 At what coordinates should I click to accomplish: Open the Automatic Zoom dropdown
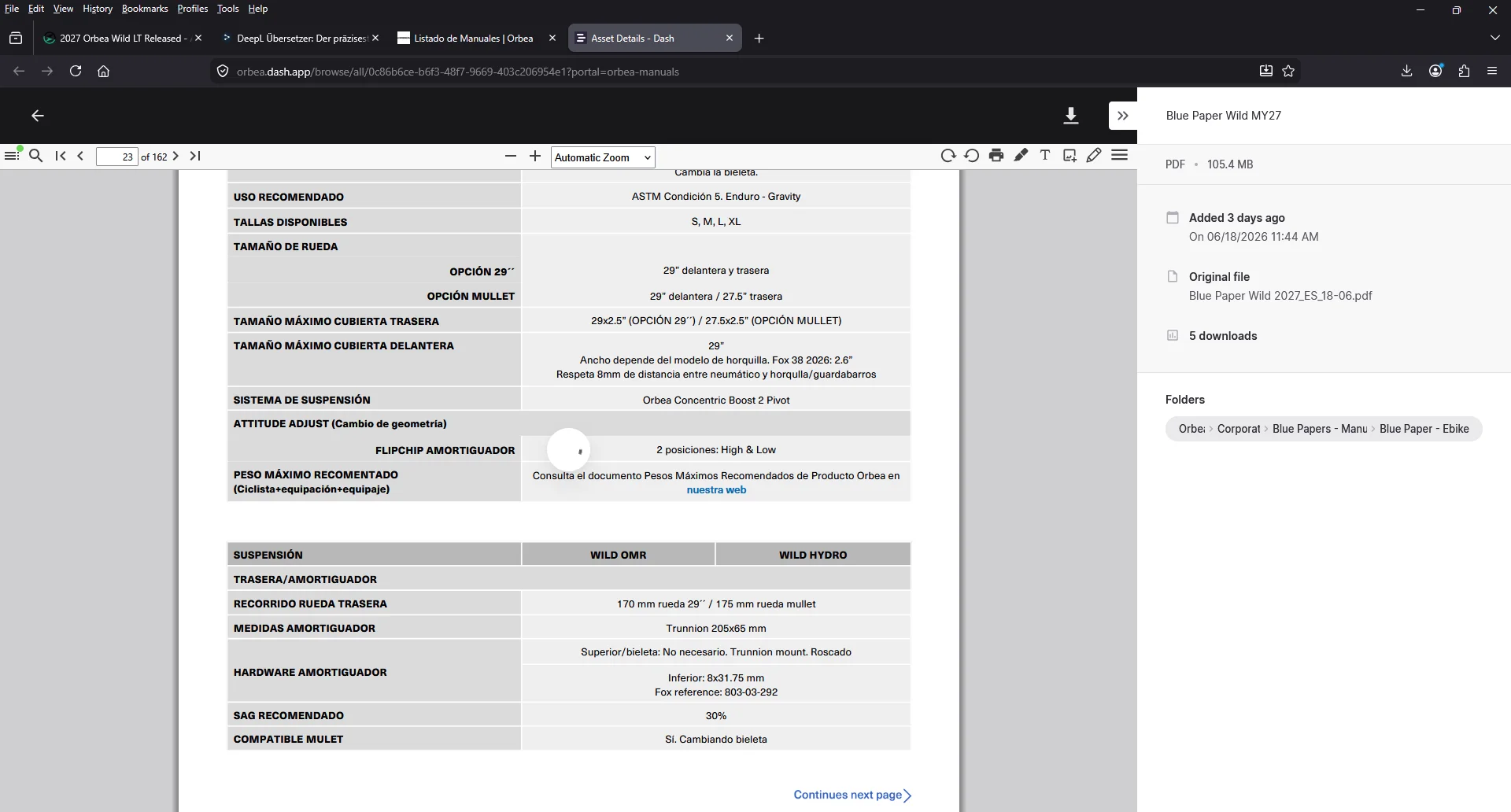coord(603,157)
